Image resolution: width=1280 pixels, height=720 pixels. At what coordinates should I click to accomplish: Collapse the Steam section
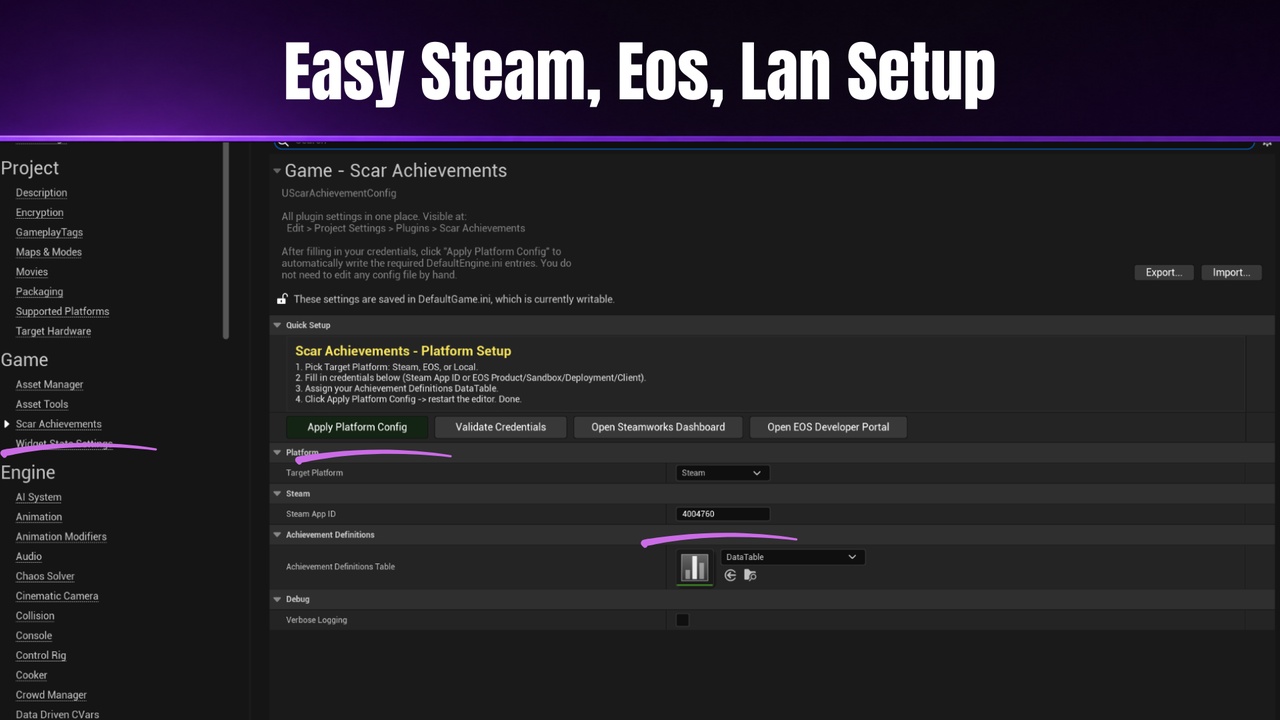(x=278, y=494)
